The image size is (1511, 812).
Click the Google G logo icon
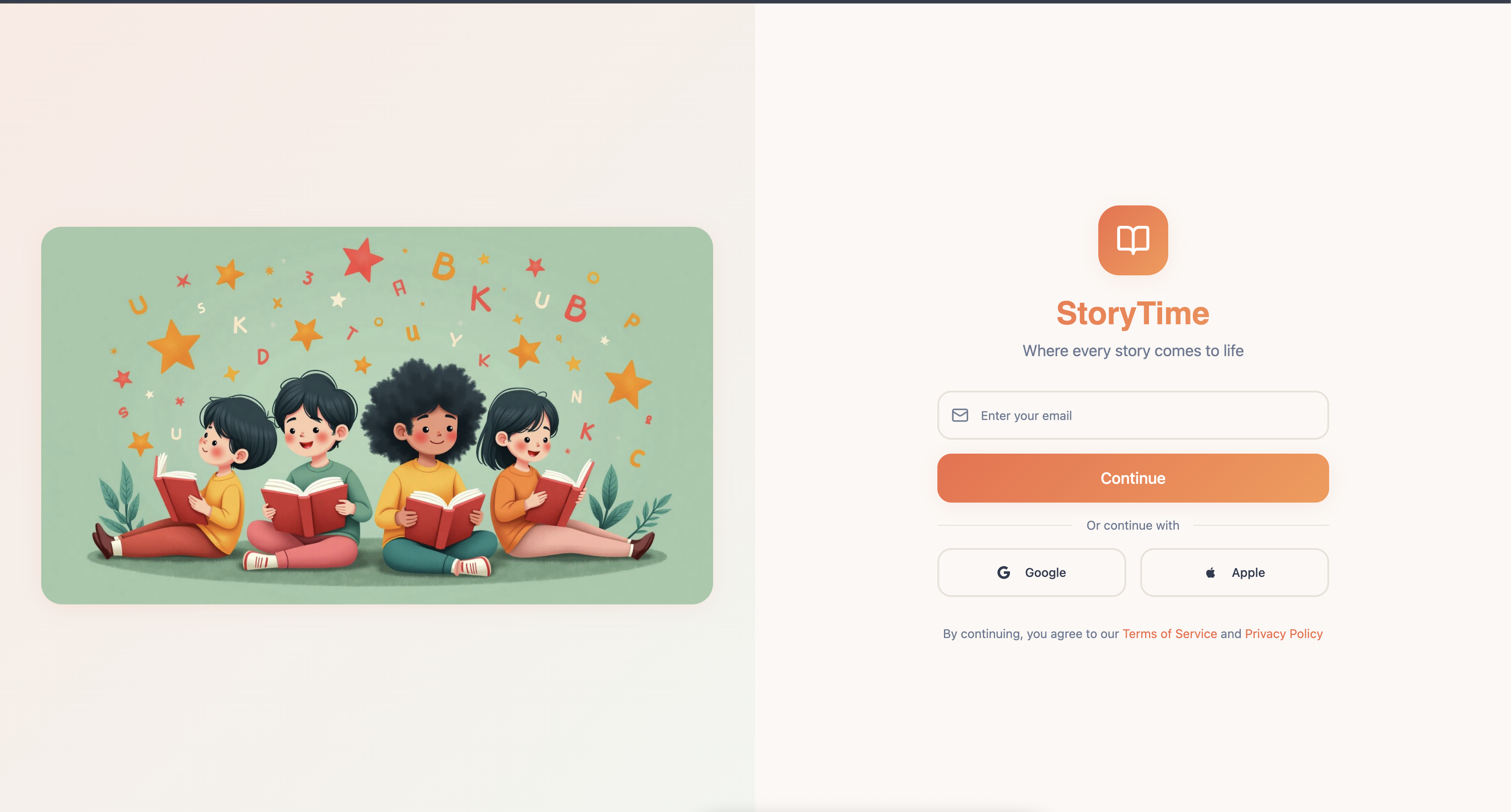(x=1003, y=572)
